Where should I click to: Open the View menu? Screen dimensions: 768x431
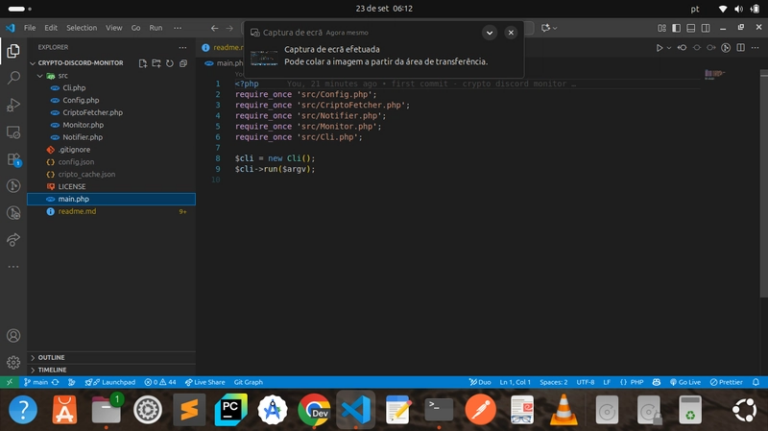point(114,28)
